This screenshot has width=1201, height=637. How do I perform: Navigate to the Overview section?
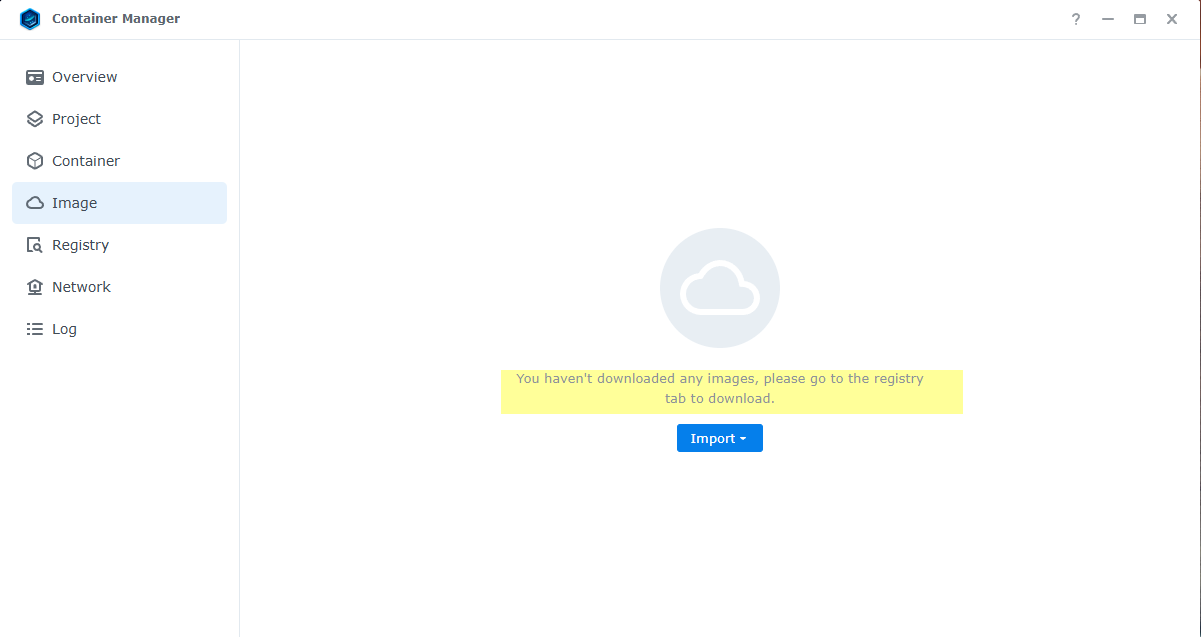[x=84, y=77]
